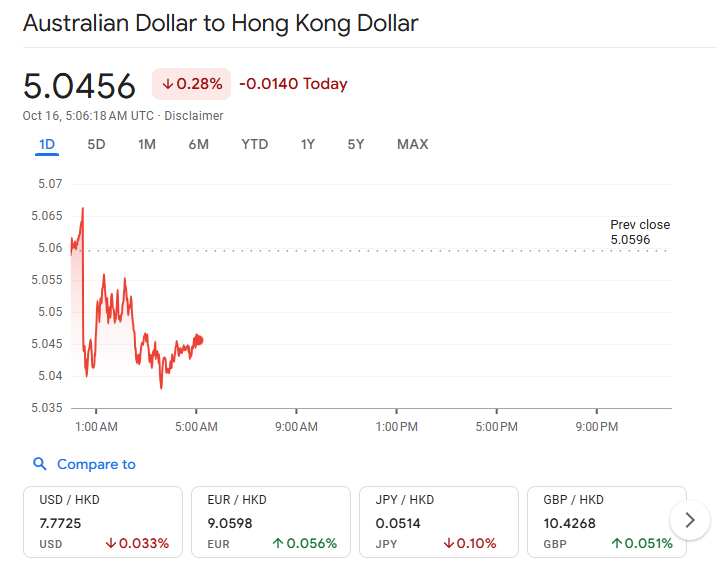Viewport: 717px width, 572px height.
Task: Switch to the 5D time range
Action: (x=96, y=144)
